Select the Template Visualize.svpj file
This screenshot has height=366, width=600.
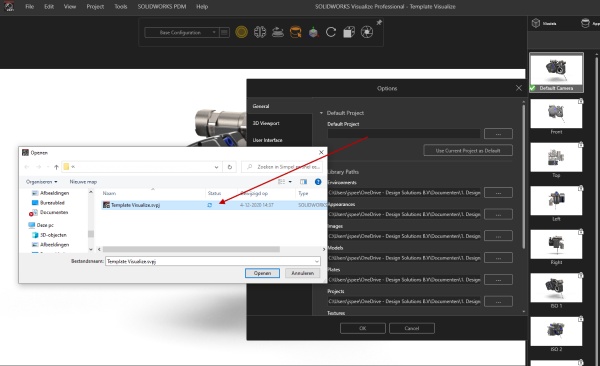pos(213,205)
